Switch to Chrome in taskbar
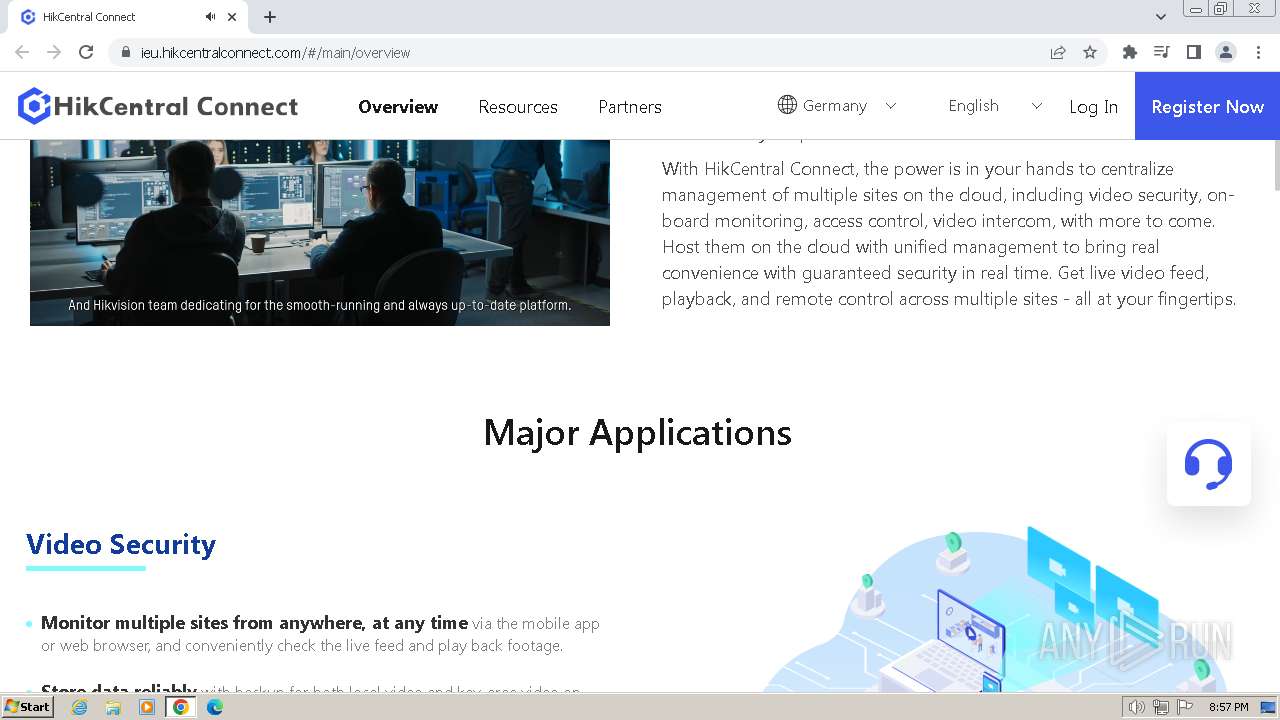 tap(181, 707)
